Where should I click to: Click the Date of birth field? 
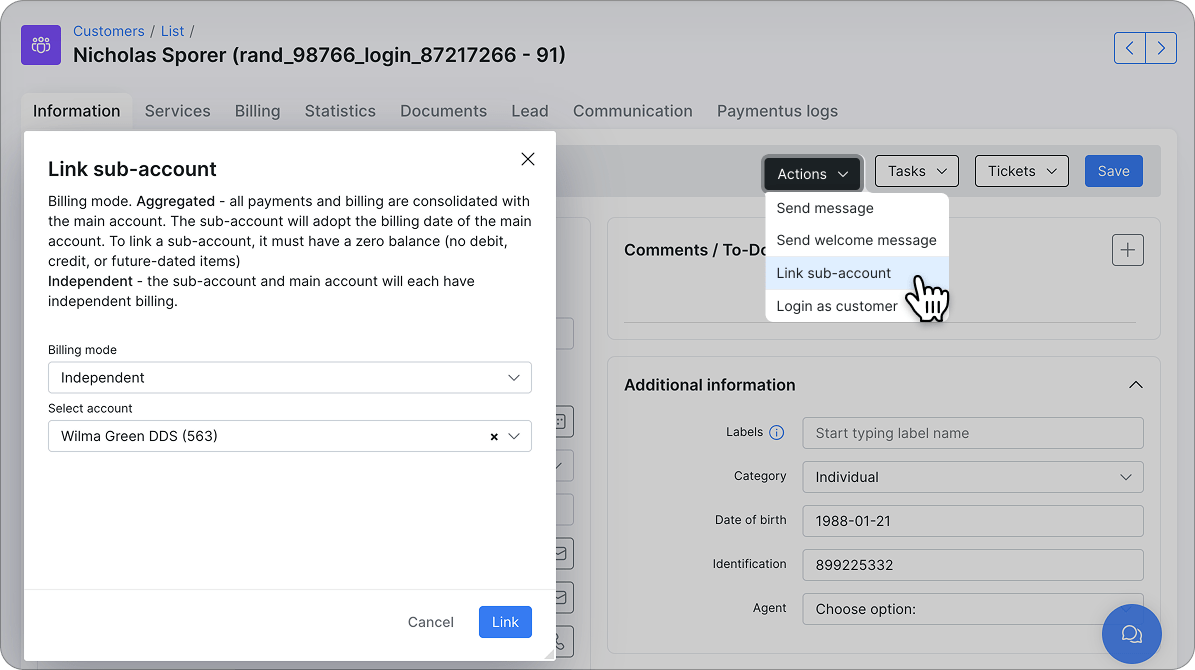point(972,521)
